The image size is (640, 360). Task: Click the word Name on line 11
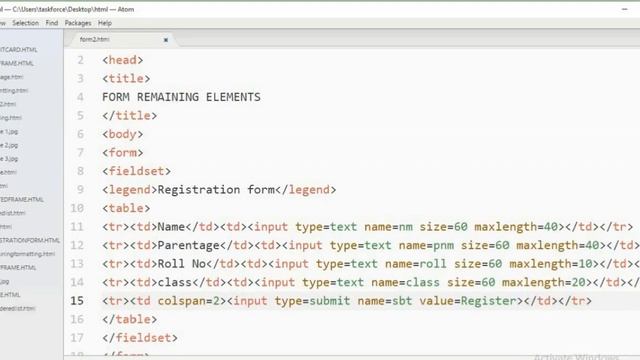[171, 227]
